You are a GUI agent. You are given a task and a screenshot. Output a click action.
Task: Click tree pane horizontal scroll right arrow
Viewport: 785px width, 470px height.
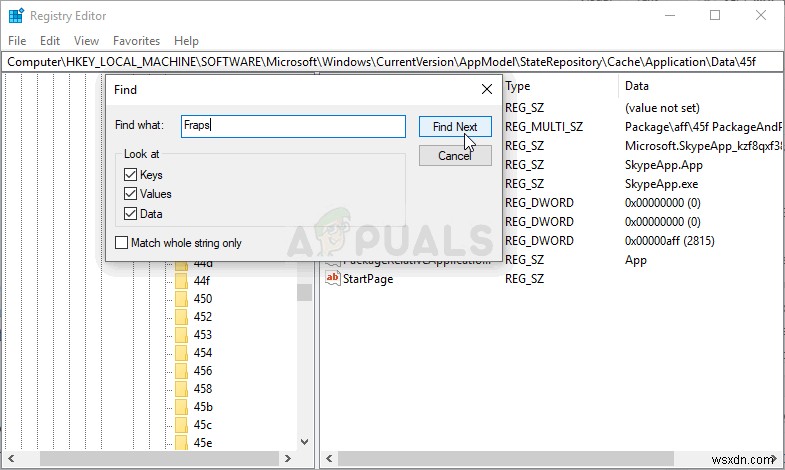[x=287, y=458]
